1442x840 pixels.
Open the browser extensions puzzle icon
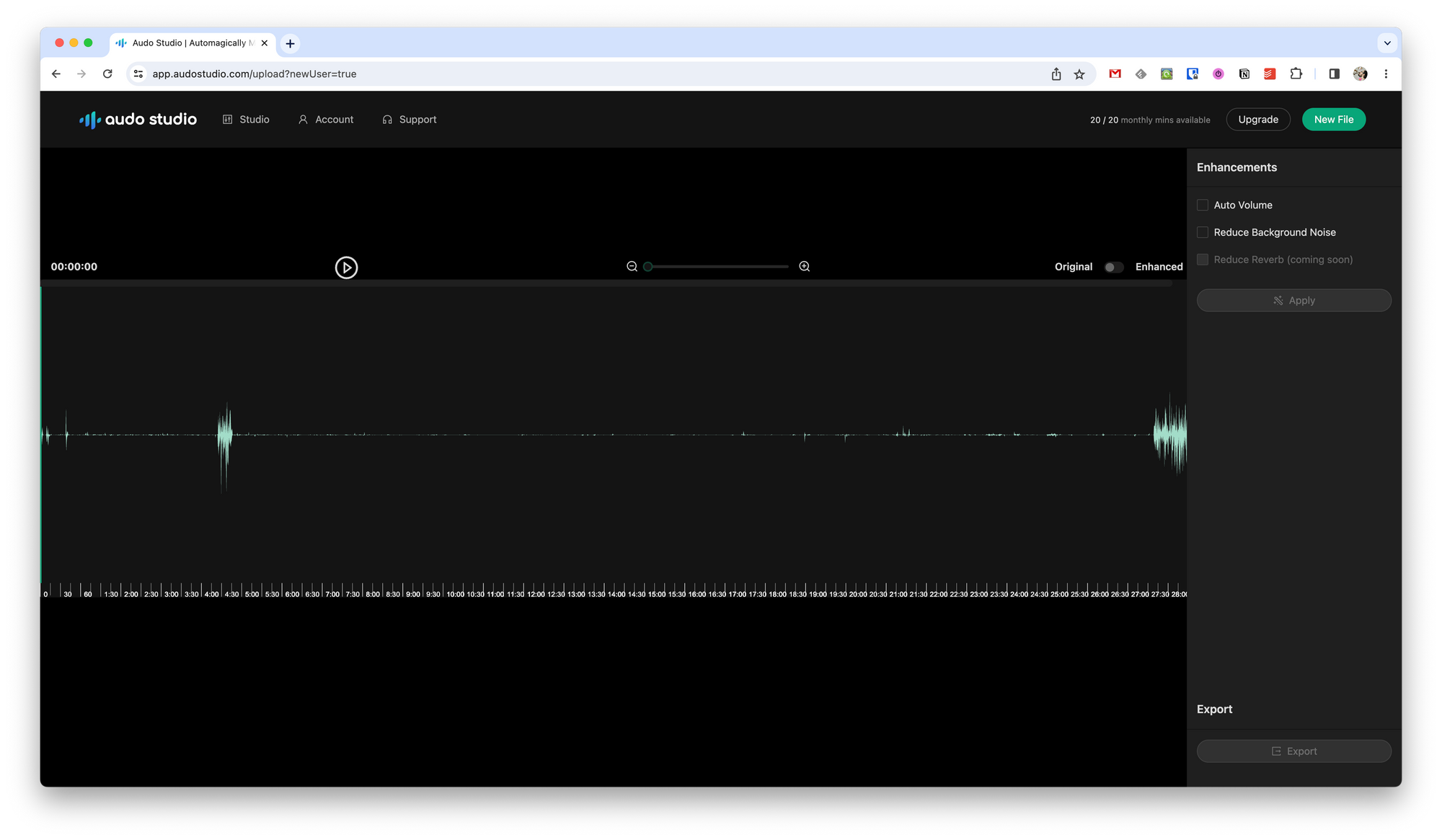tap(1296, 74)
